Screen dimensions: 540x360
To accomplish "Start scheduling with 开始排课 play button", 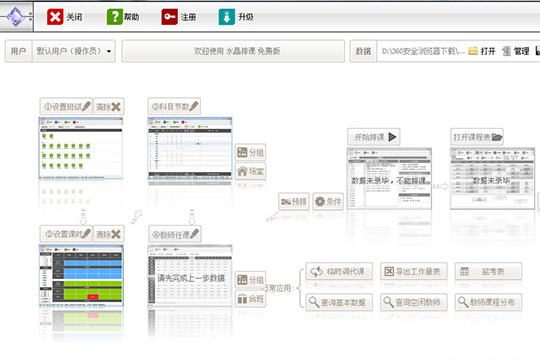I will point(374,137).
